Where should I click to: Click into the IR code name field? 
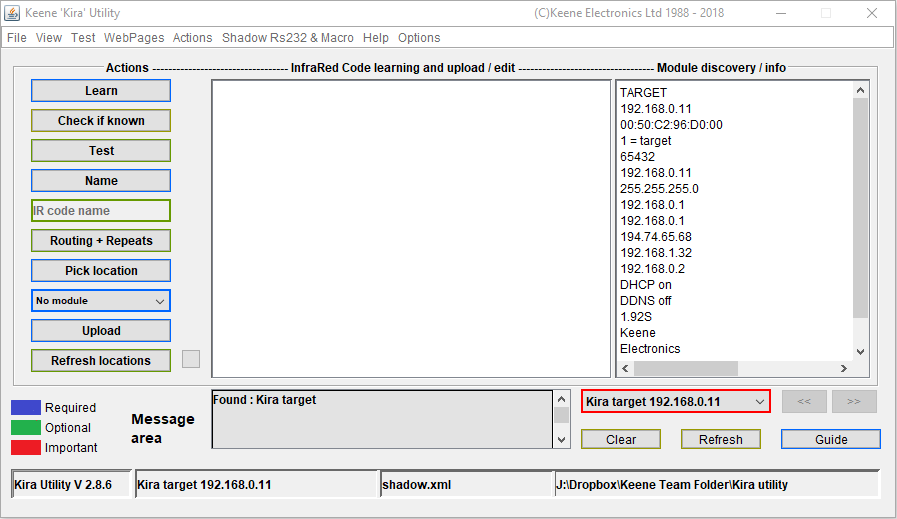101,211
